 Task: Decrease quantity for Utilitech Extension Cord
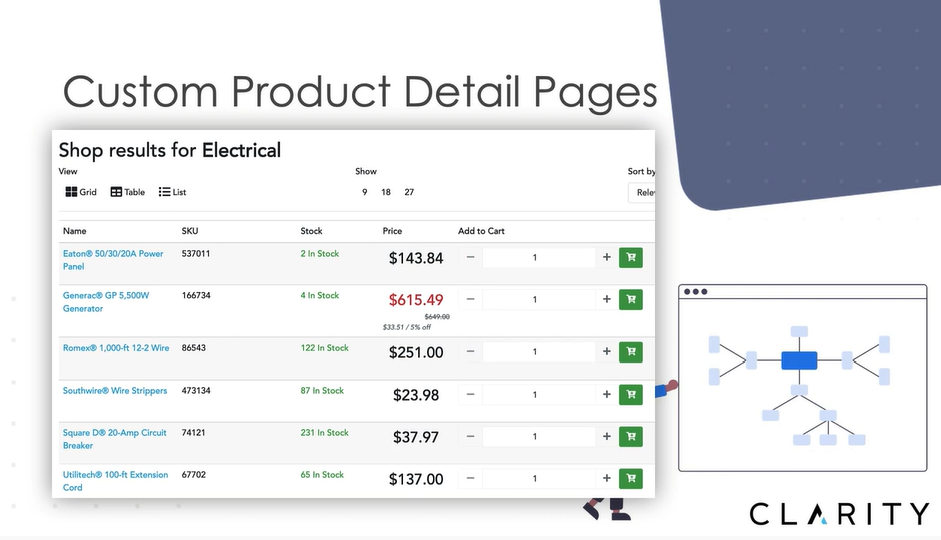470,478
